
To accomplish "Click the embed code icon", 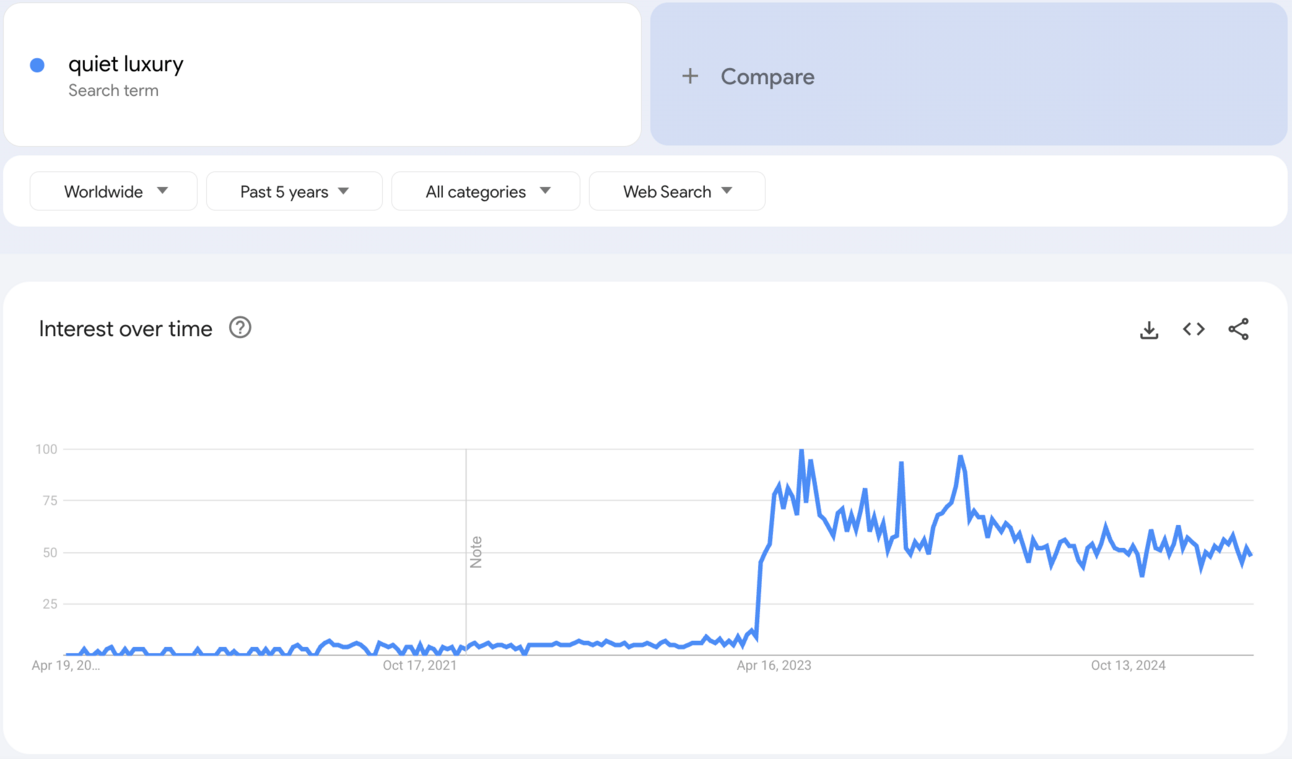I will (x=1194, y=329).
